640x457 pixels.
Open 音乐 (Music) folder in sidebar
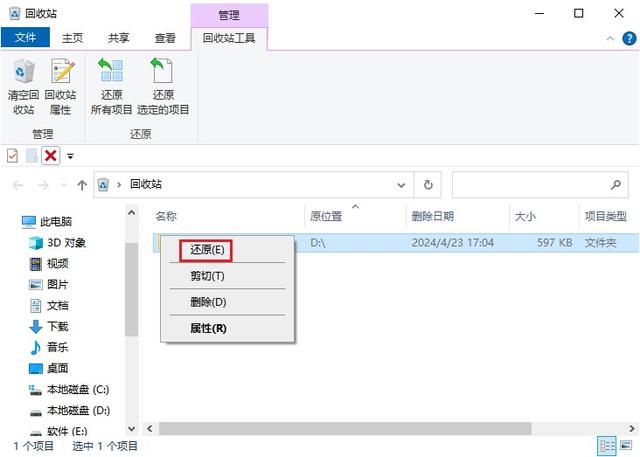click(x=49, y=347)
